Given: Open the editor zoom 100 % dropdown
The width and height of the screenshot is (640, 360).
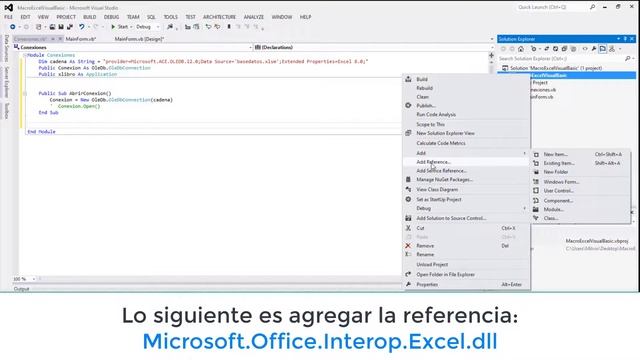Looking at the screenshot, I should pyautogui.click(x=24, y=279).
